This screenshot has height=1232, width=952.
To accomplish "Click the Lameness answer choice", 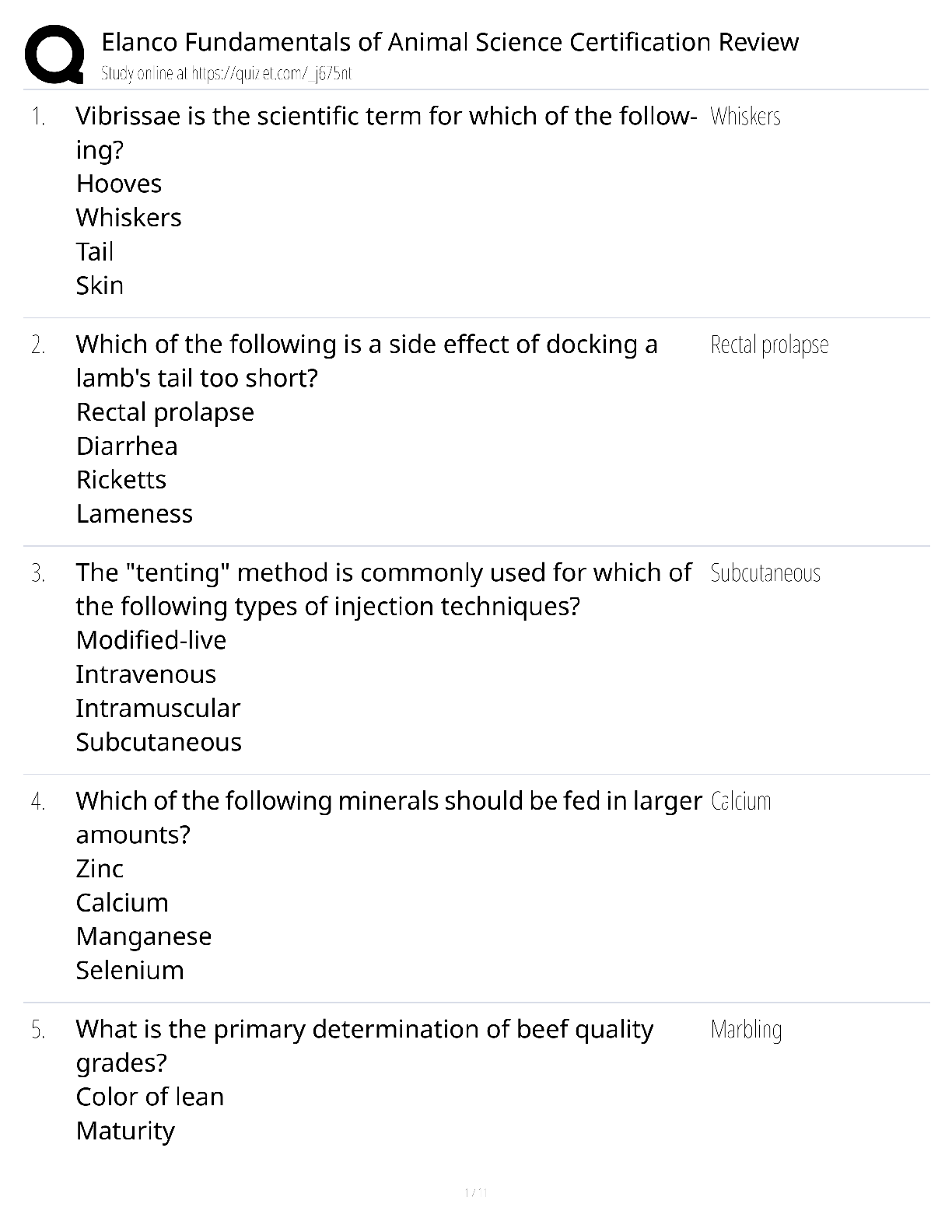I will coord(135,514).
